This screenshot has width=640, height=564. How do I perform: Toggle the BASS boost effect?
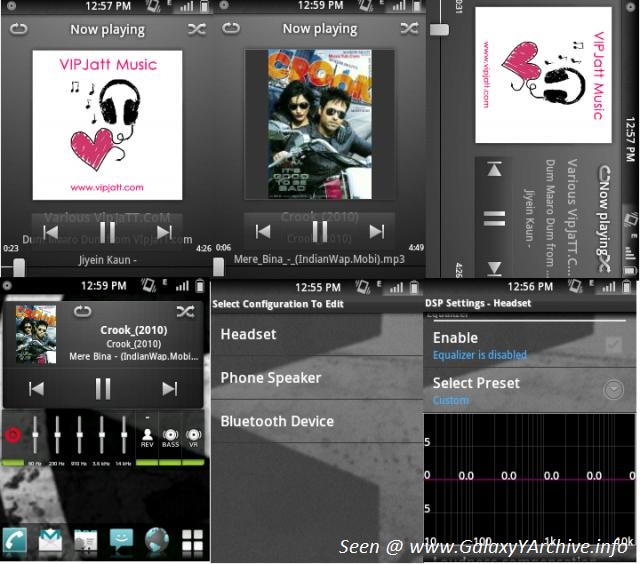(170, 437)
